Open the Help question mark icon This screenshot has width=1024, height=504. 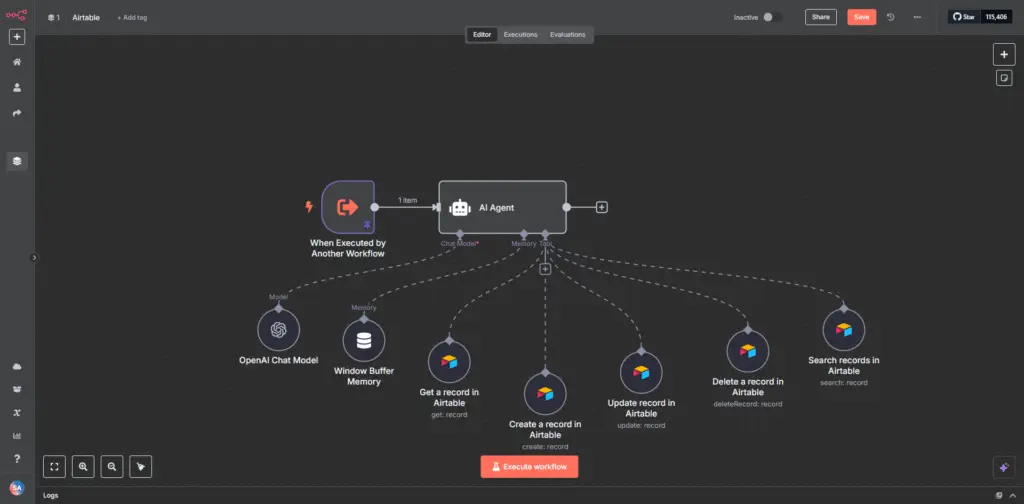(17, 459)
